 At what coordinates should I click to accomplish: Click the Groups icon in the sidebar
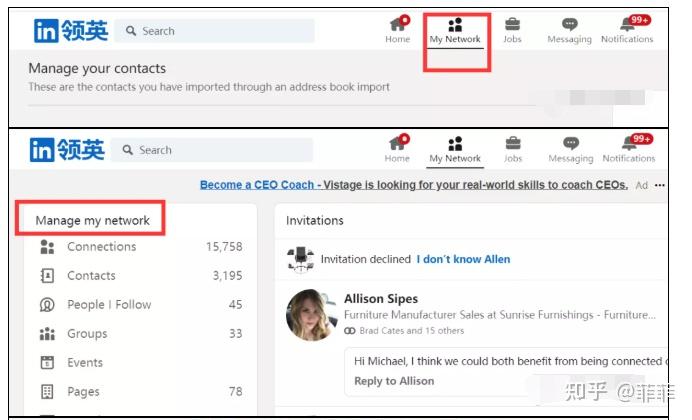coord(47,334)
